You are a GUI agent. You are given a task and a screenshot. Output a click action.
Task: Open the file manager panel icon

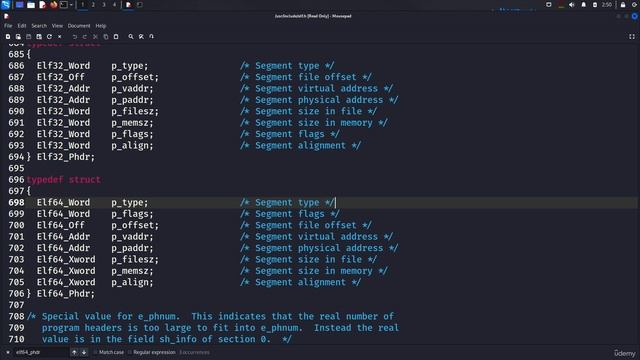(31, 5)
